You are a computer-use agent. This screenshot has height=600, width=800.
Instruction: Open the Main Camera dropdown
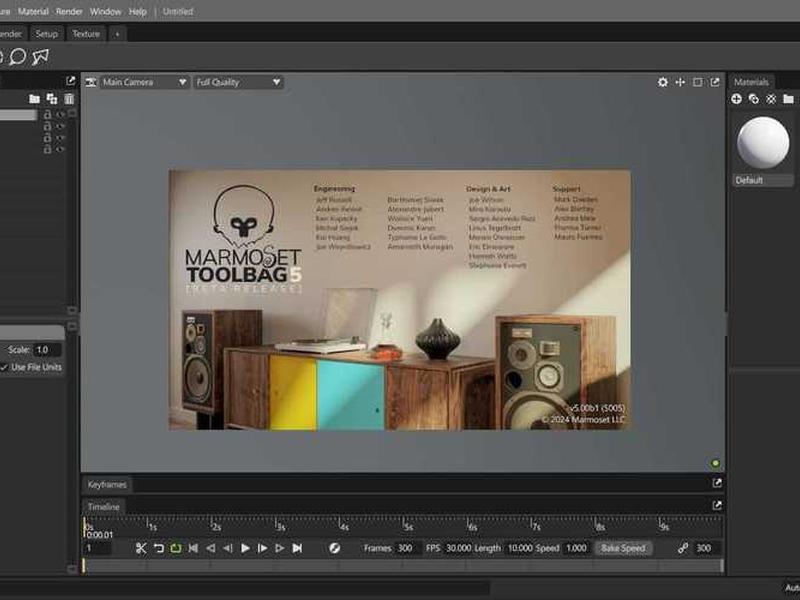coord(144,82)
